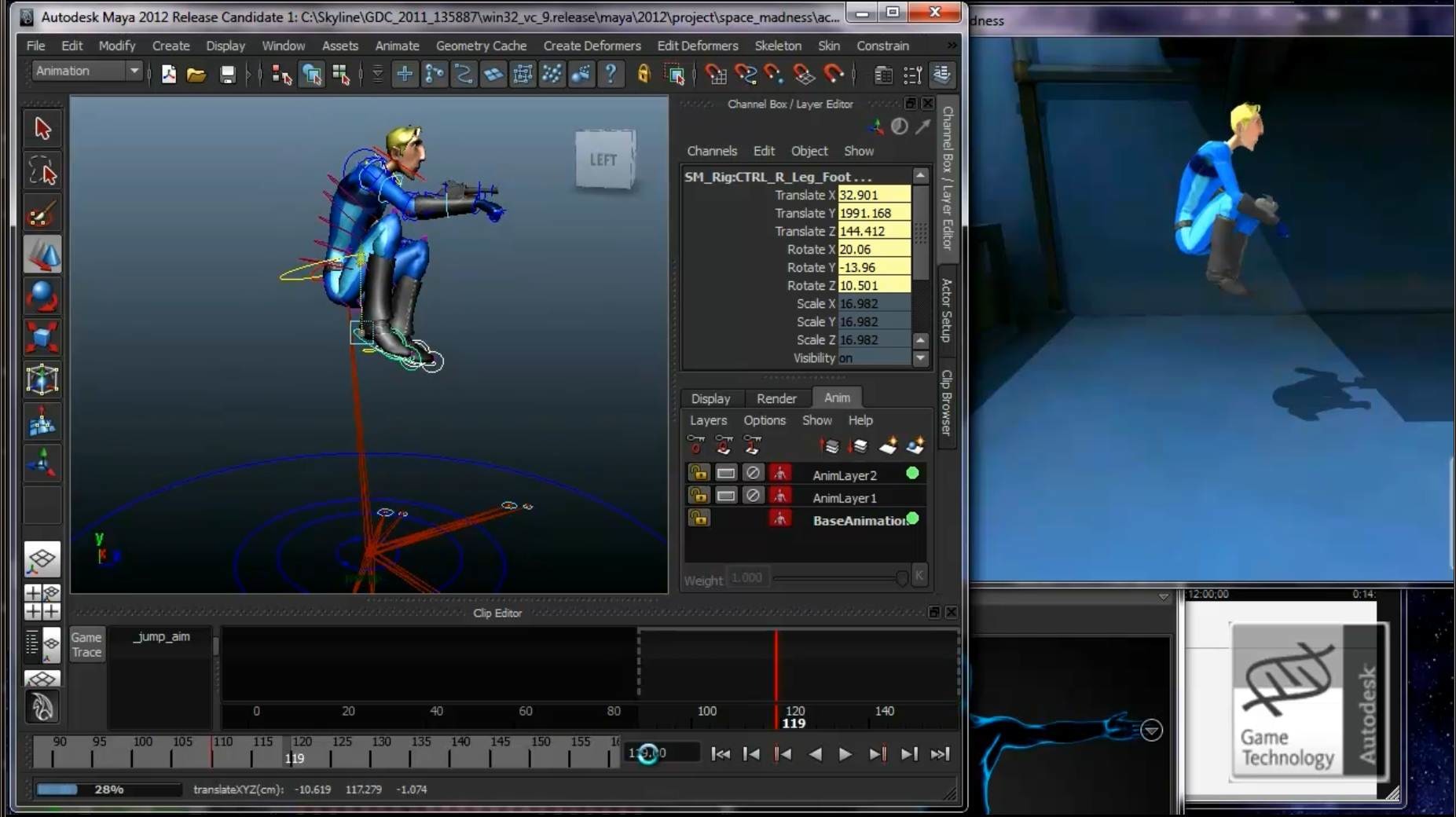Move selected anim layer up
The height and width of the screenshot is (817, 1456).
pyautogui.click(x=830, y=446)
